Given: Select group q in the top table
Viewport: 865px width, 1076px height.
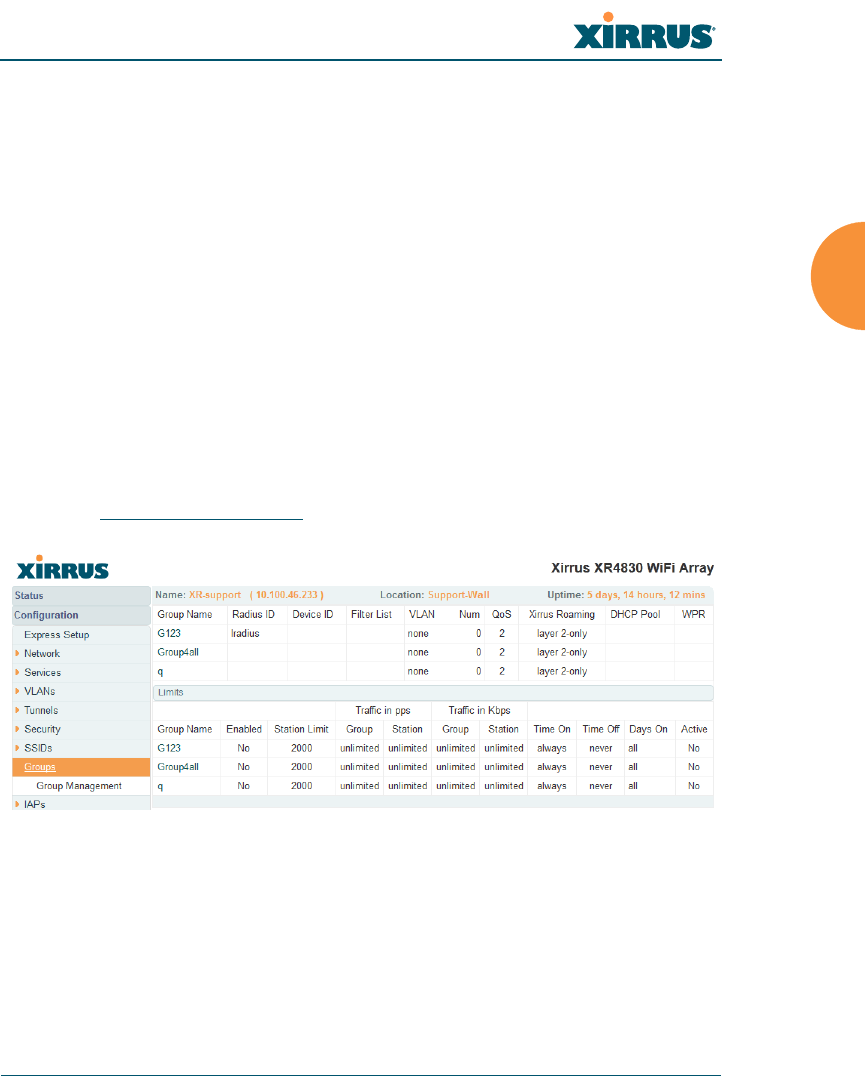Looking at the screenshot, I should 161,672.
